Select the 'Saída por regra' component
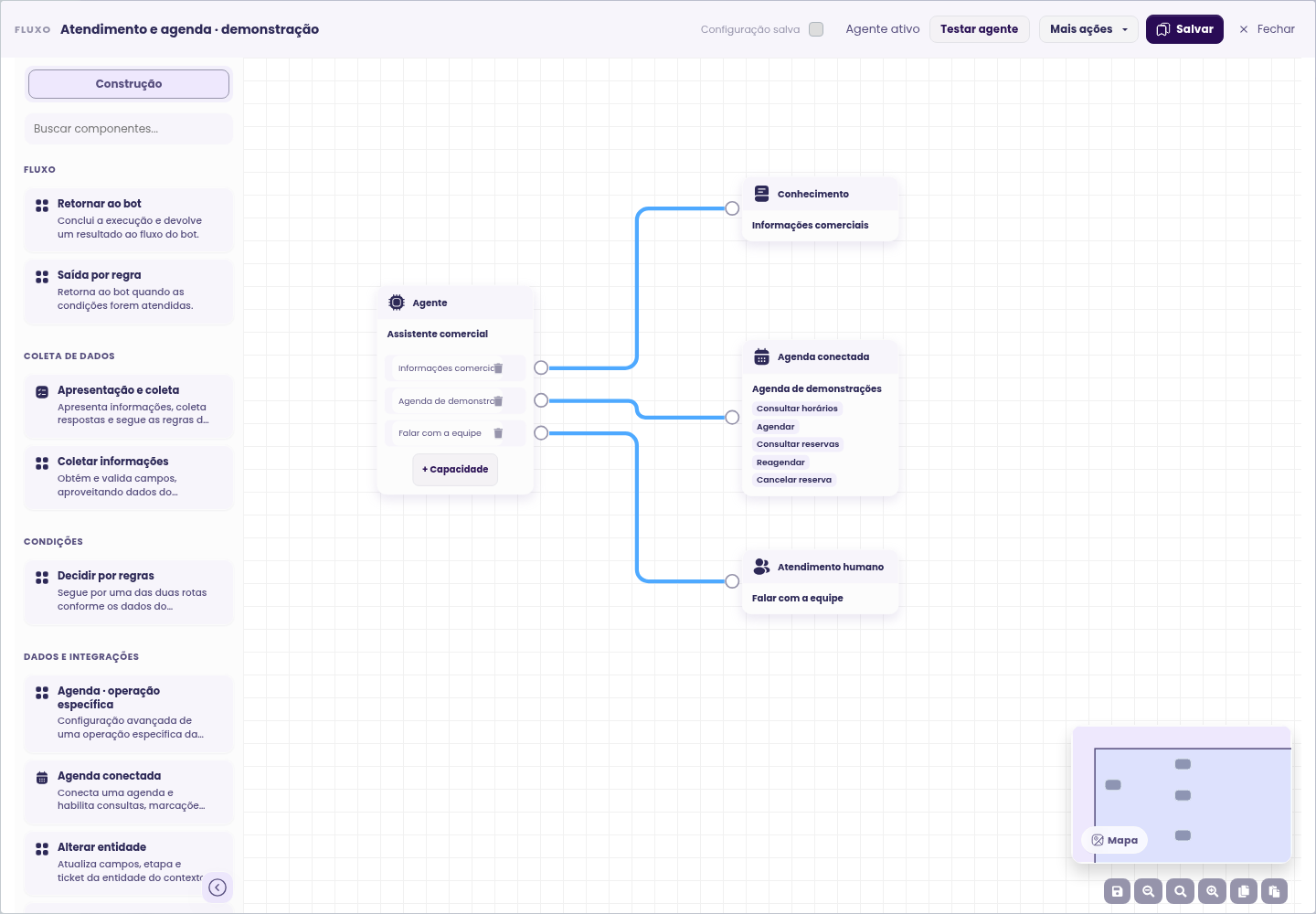 click(129, 292)
